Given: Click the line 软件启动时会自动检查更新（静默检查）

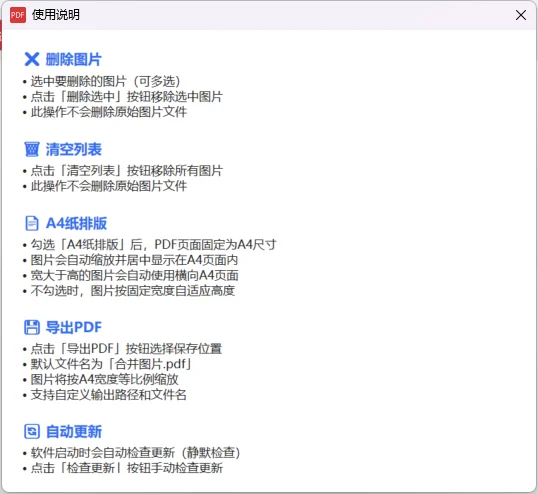Looking at the screenshot, I should (x=135, y=453).
